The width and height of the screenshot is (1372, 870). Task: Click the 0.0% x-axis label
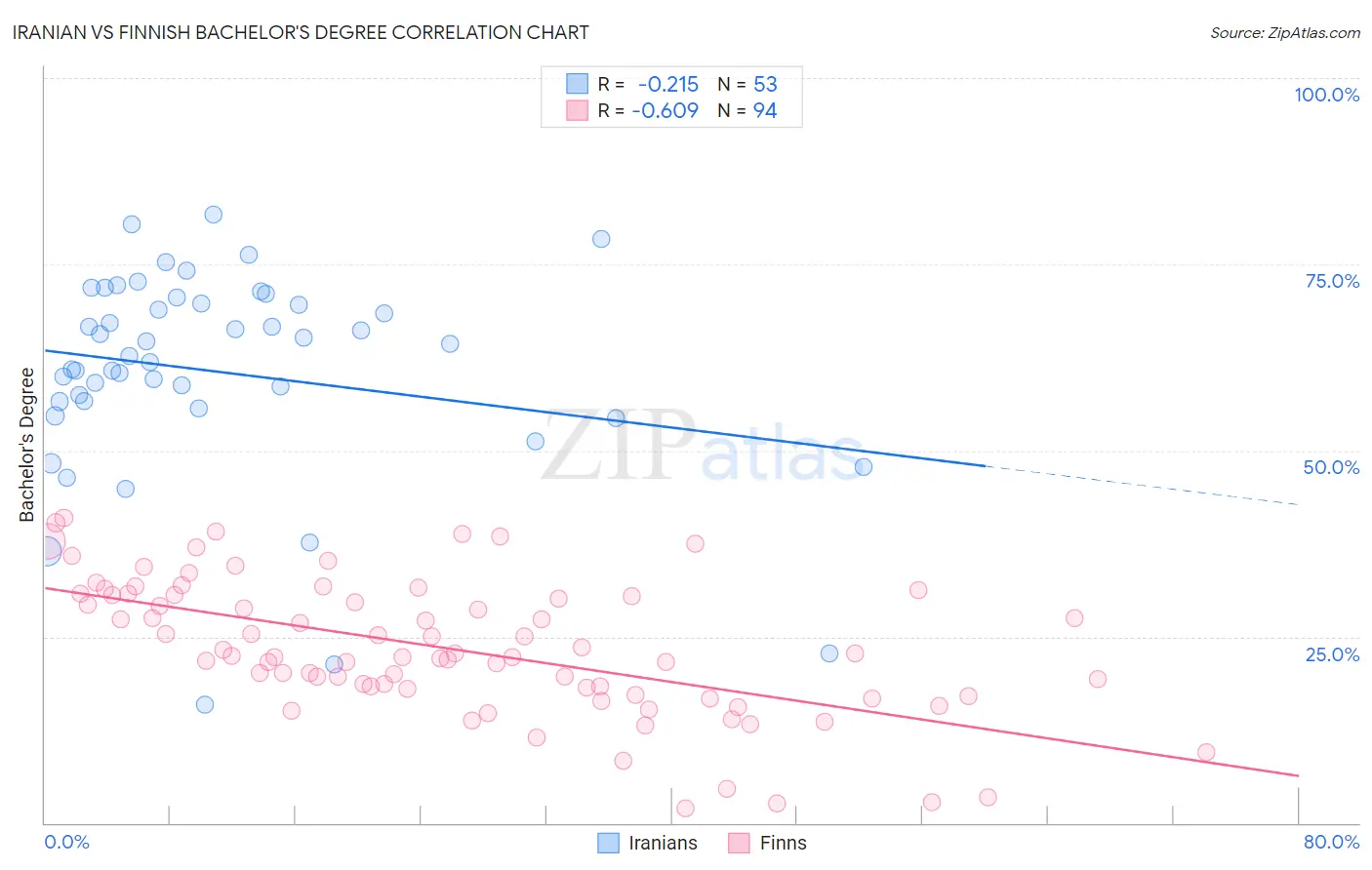[x=67, y=842]
